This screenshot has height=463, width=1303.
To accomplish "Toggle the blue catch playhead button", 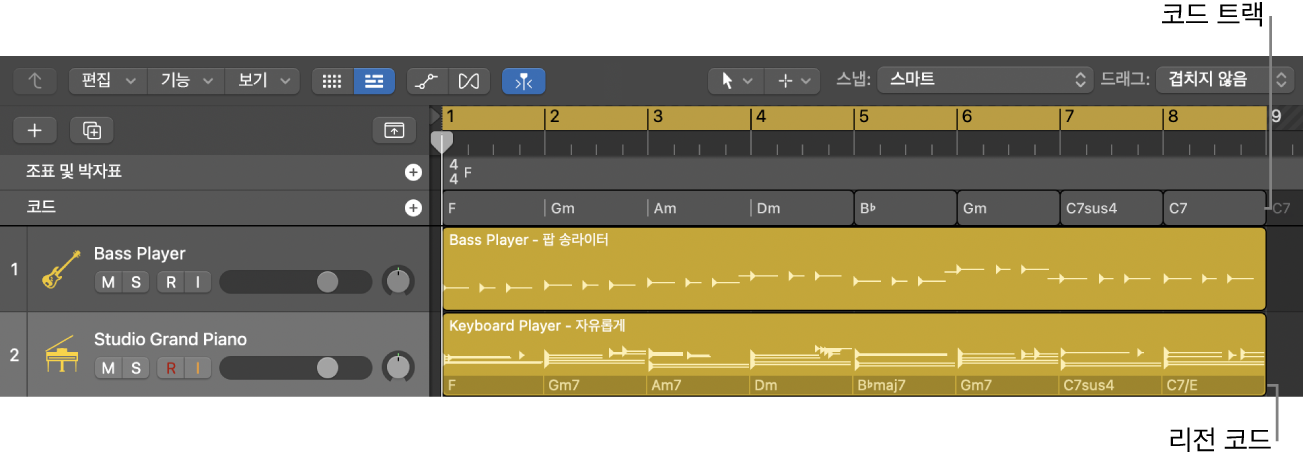I will (523, 81).
